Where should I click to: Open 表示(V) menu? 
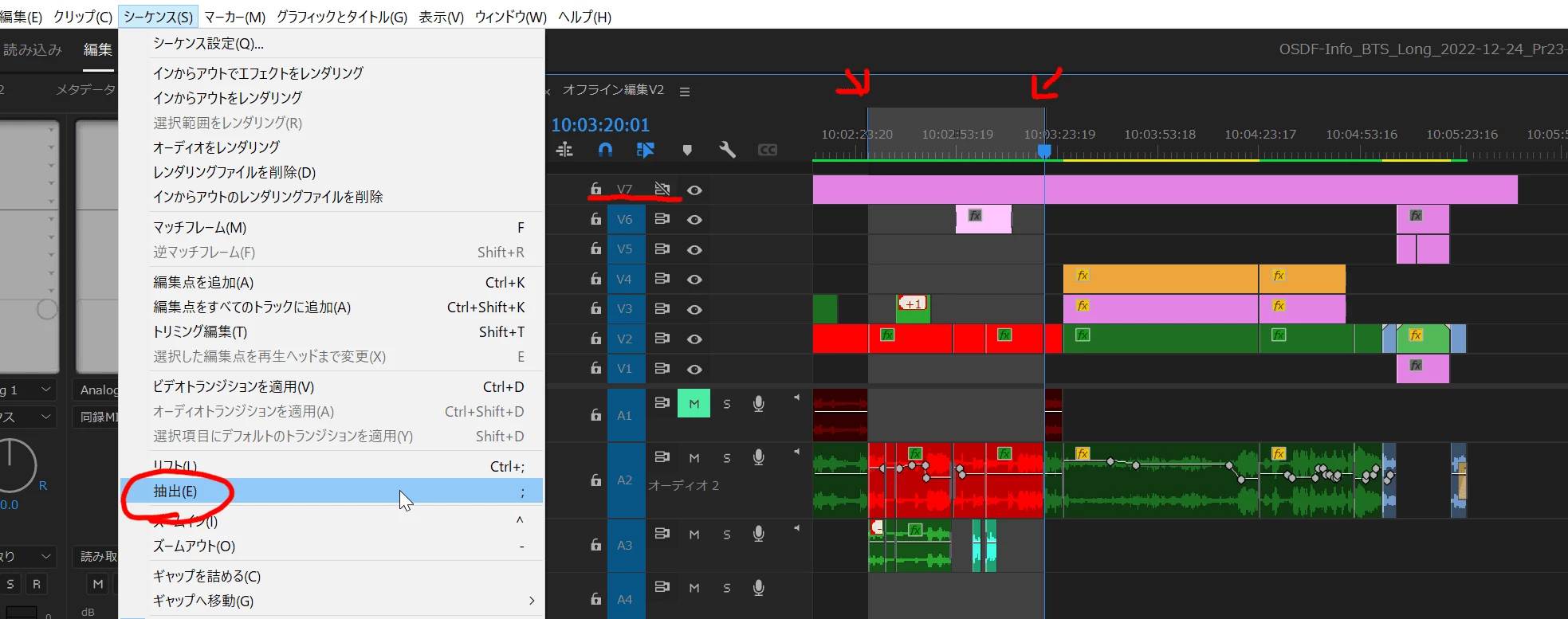[442, 17]
